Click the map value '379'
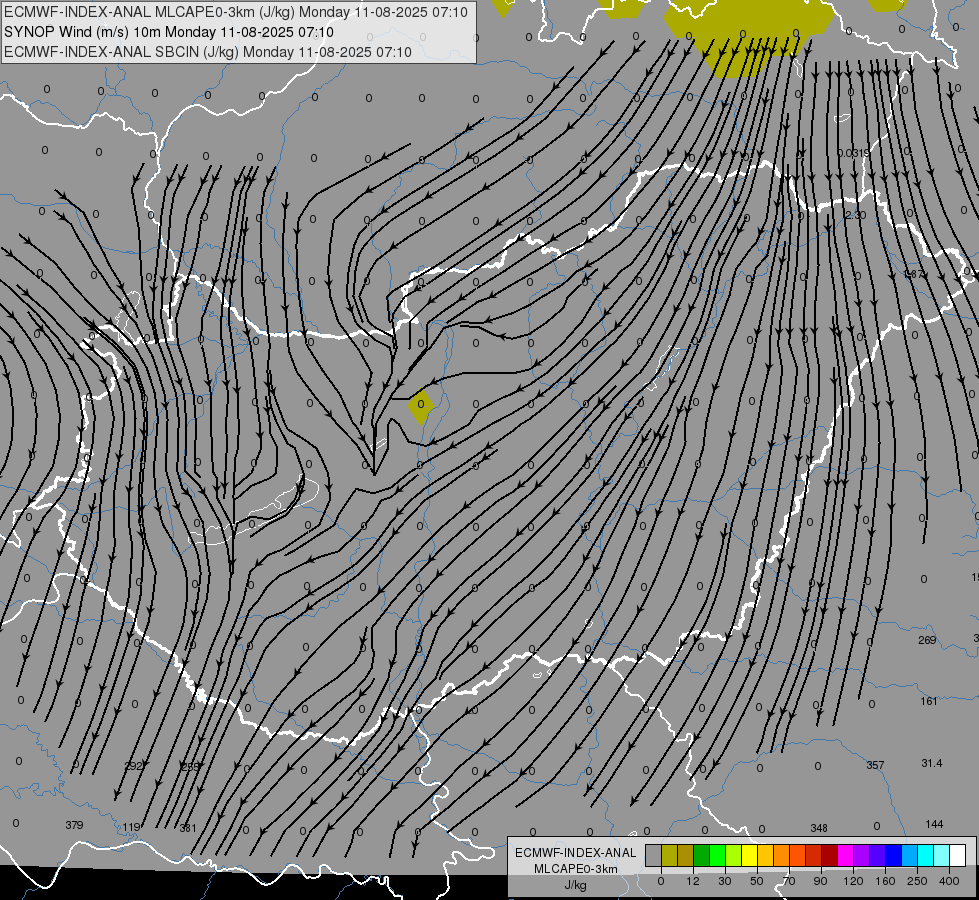Screen dimensions: 979x900 [74, 825]
